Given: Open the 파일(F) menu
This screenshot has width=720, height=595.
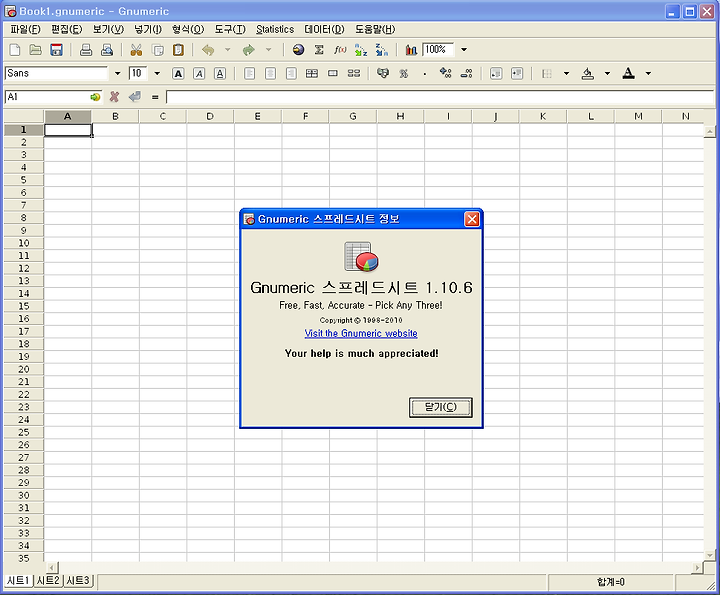Looking at the screenshot, I should 25,29.
